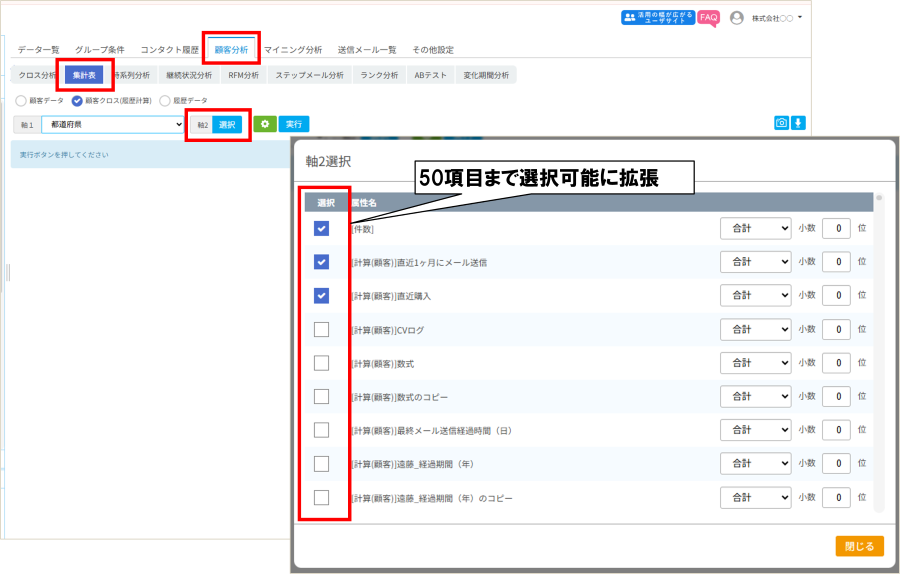The height and width of the screenshot is (574, 900).
Task: Check the [計算(顧客)]数式 checkbox
Action: (x=321, y=363)
